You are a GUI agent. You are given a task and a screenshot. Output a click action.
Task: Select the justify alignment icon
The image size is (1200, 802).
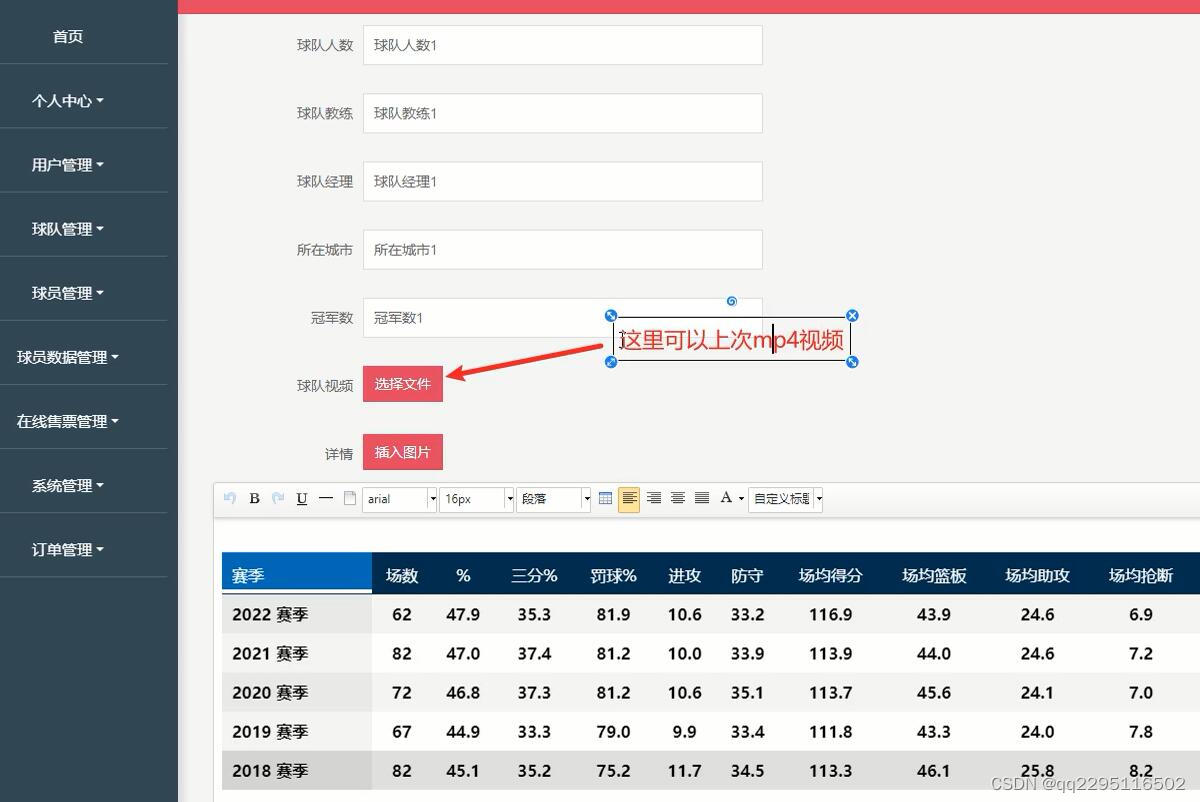click(x=701, y=499)
